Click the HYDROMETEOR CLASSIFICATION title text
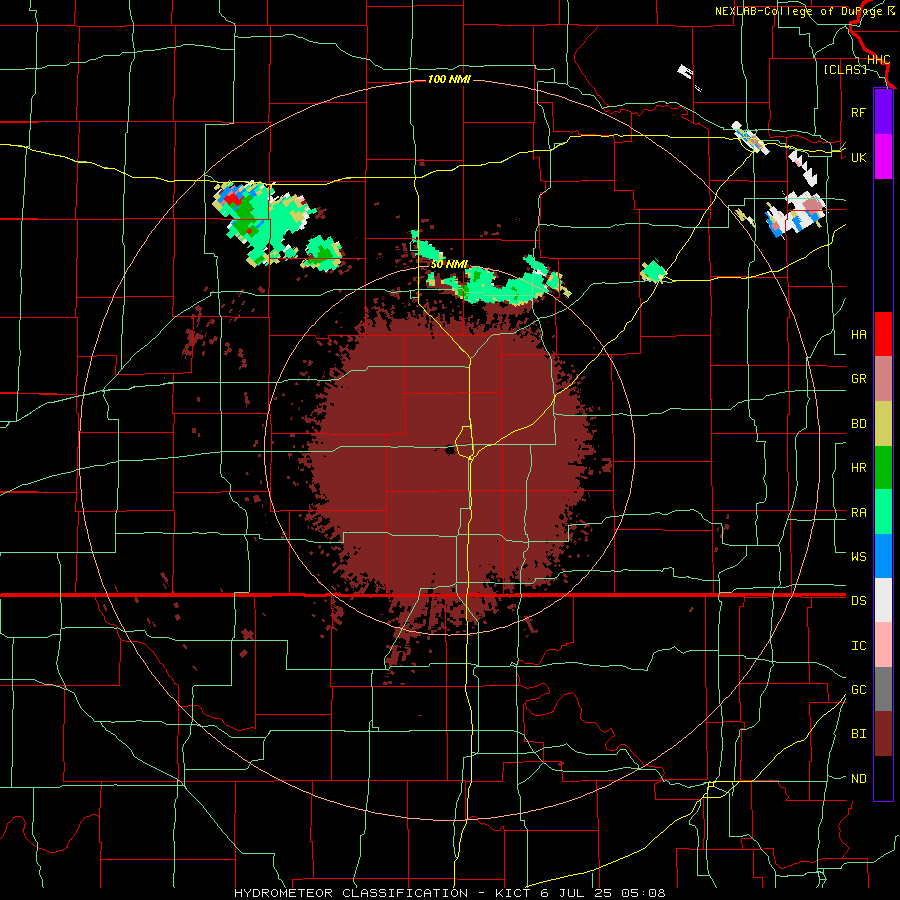The width and height of the screenshot is (900, 900). pyautogui.click(x=351, y=893)
